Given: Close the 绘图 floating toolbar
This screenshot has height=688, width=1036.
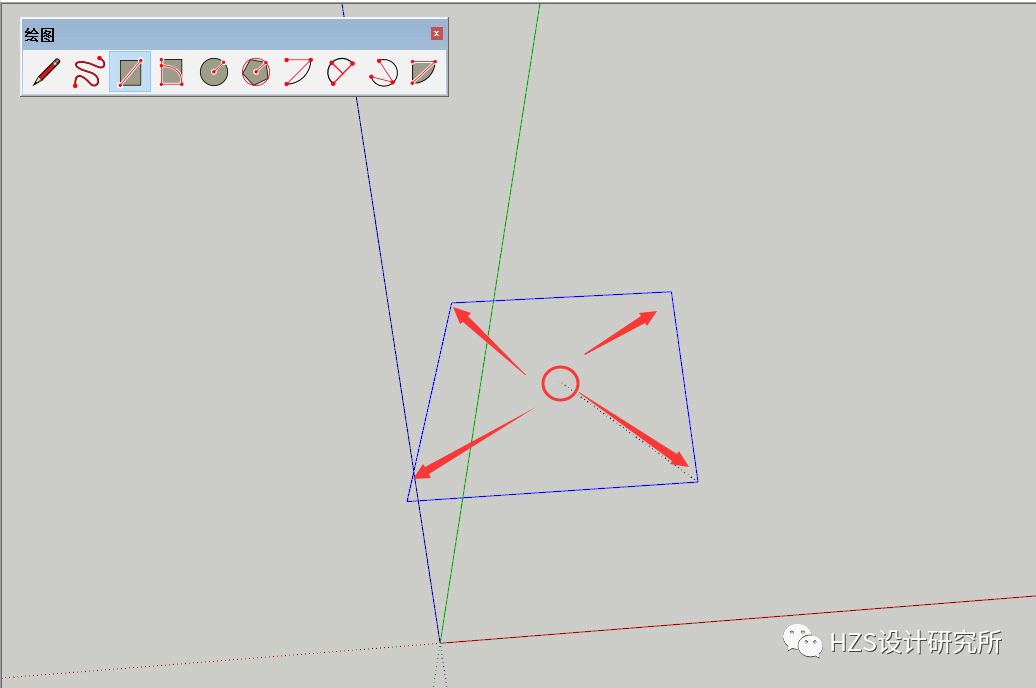Looking at the screenshot, I should 437,33.
